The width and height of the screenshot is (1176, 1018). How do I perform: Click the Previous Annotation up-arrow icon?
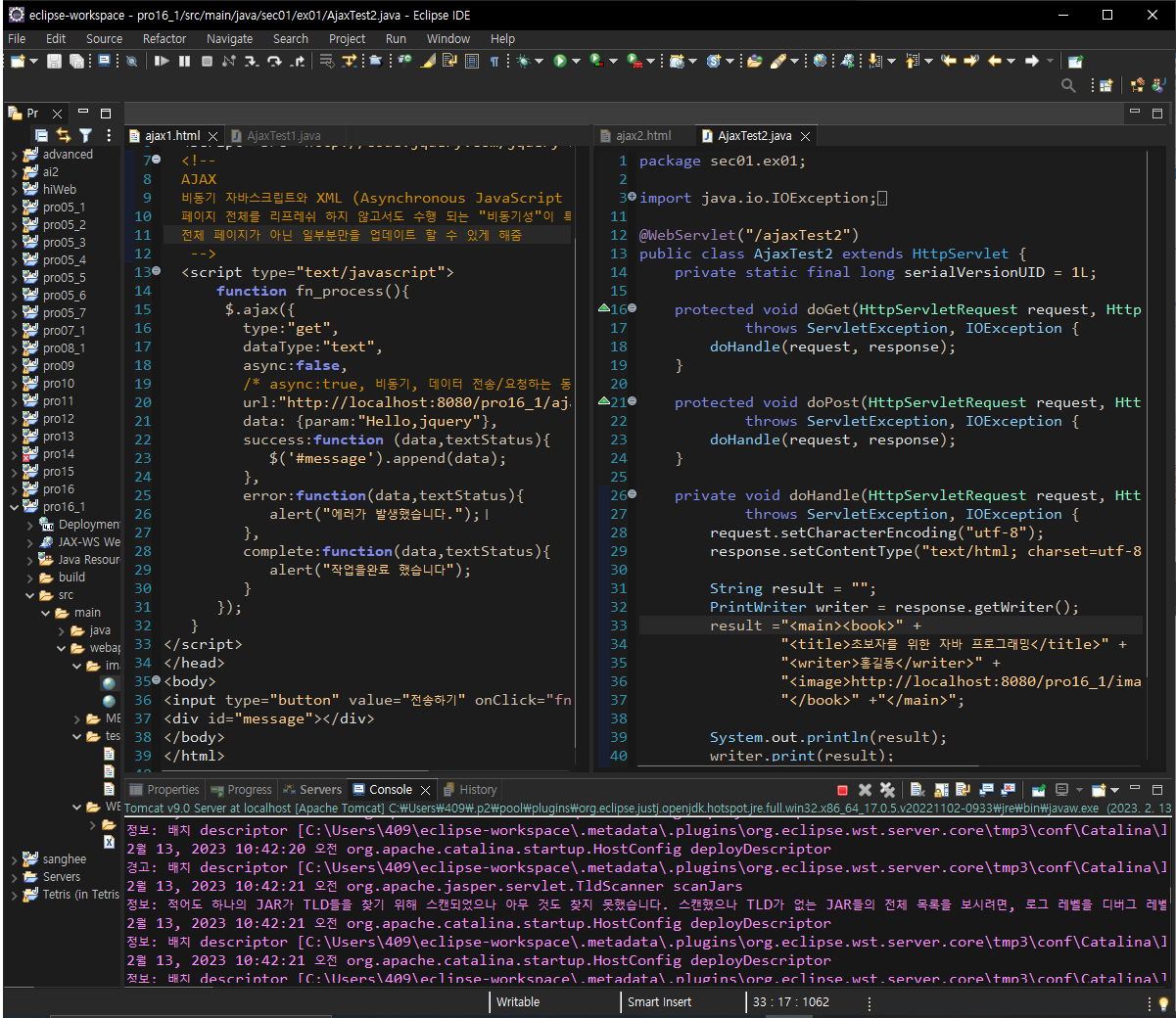point(912,61)
